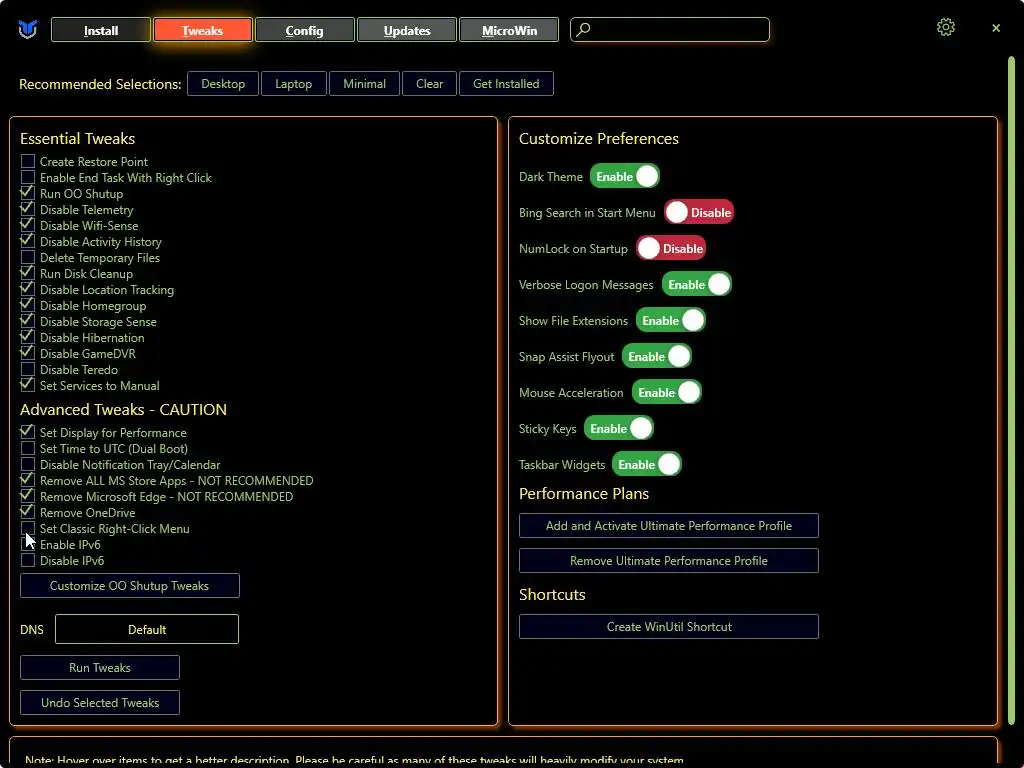Image resolution: width=1024 pixels, height=768 pixels.
Task: Select the Tweaks tab
Action: coord(202,30)
